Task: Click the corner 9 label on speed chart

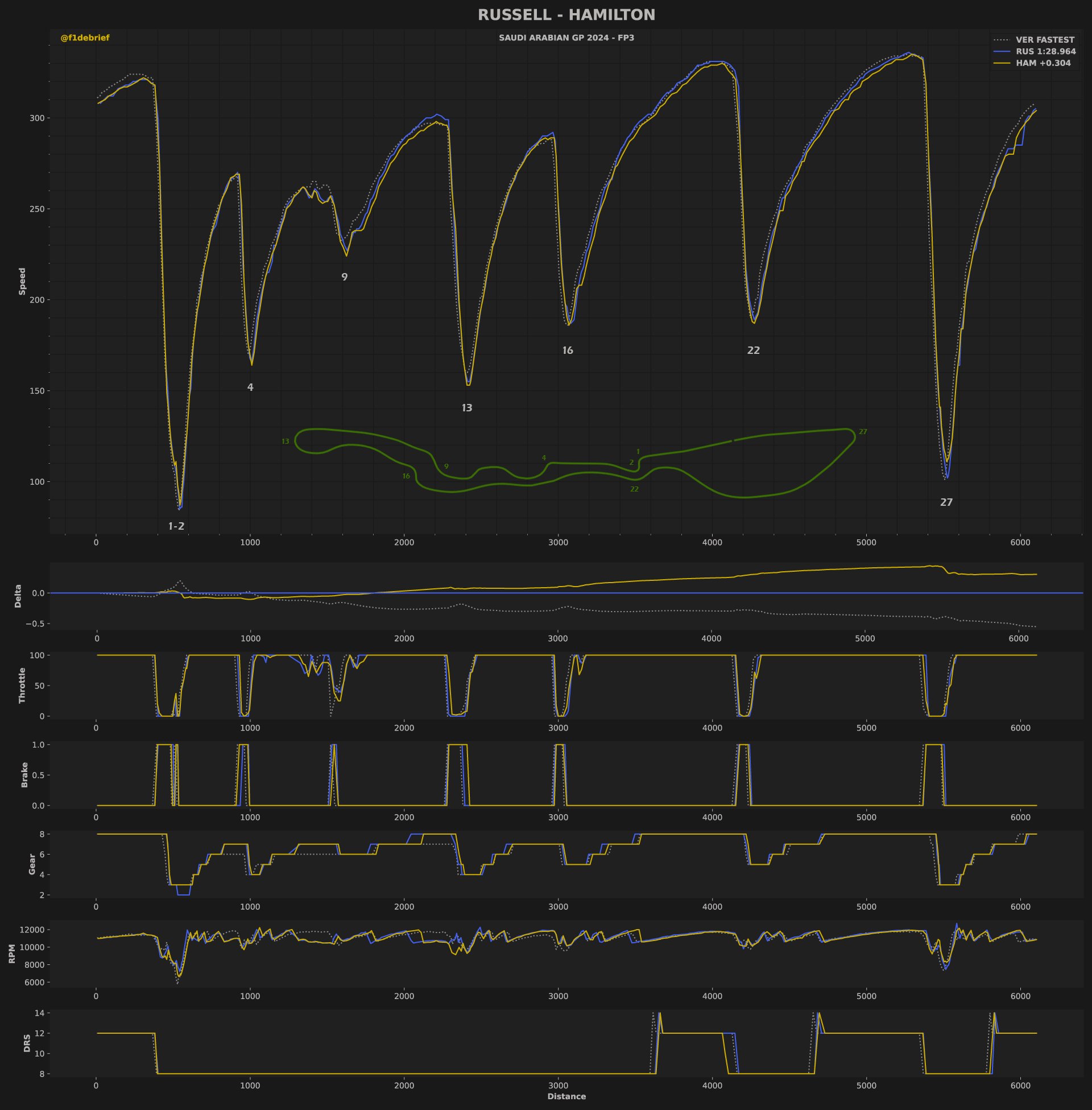Action: [344, 278]
